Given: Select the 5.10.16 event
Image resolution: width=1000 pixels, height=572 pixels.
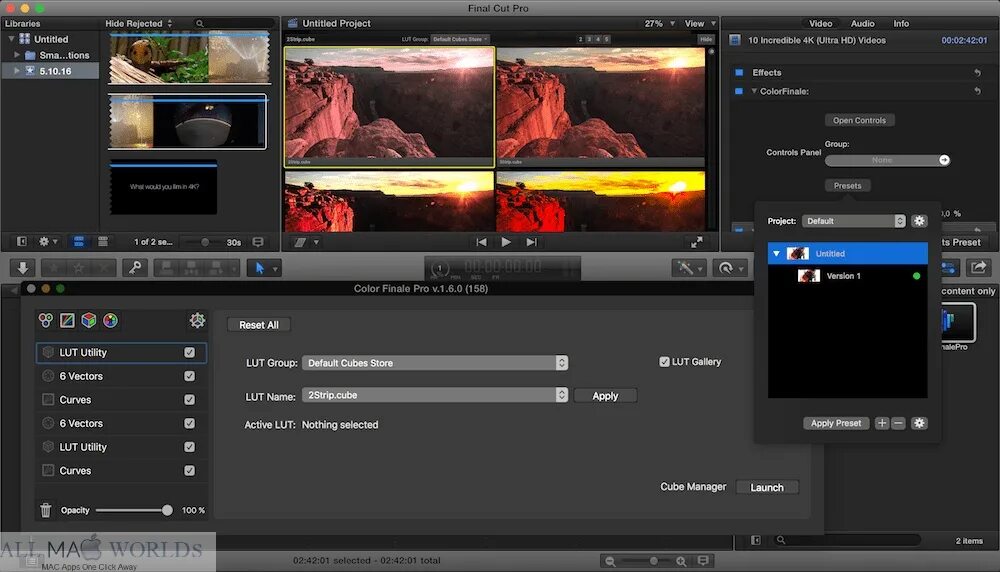Looking at the screenshot, I should pyautogui.click(x=50, y=71).
